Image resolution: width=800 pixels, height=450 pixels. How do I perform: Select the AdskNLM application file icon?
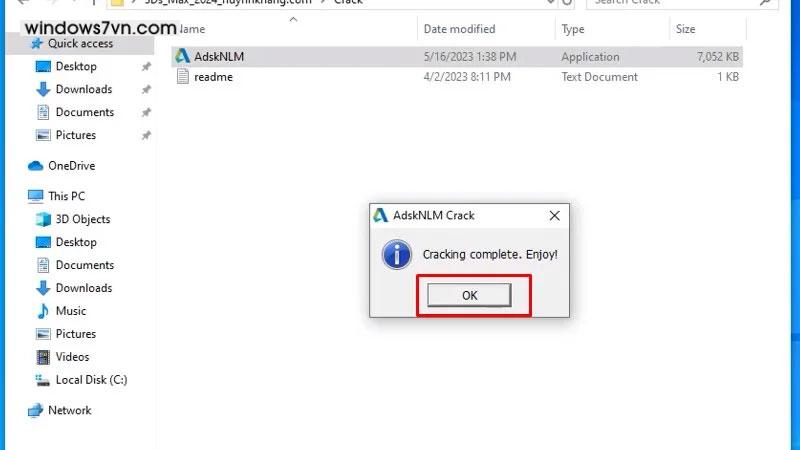(182, 56)
